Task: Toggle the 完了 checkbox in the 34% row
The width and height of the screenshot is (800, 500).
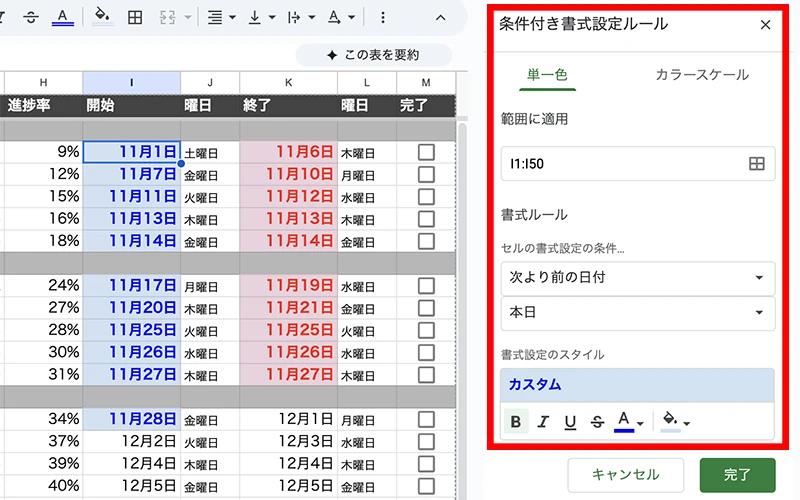Action: pos(426,418)
